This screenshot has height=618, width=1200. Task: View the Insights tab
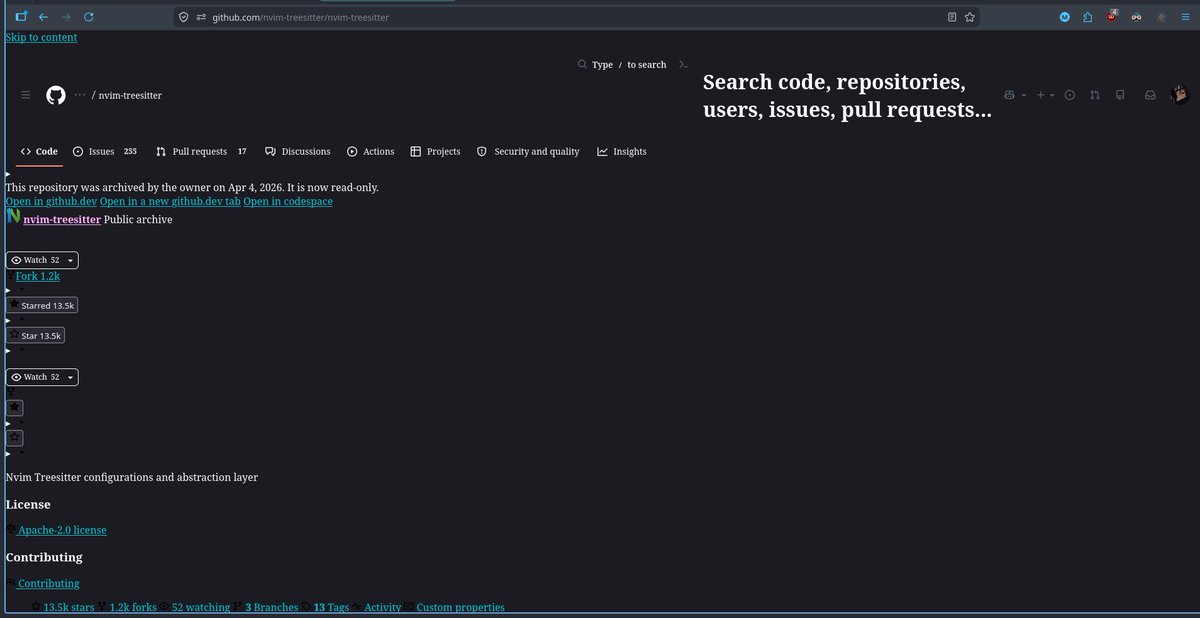(x=622, y=151)
